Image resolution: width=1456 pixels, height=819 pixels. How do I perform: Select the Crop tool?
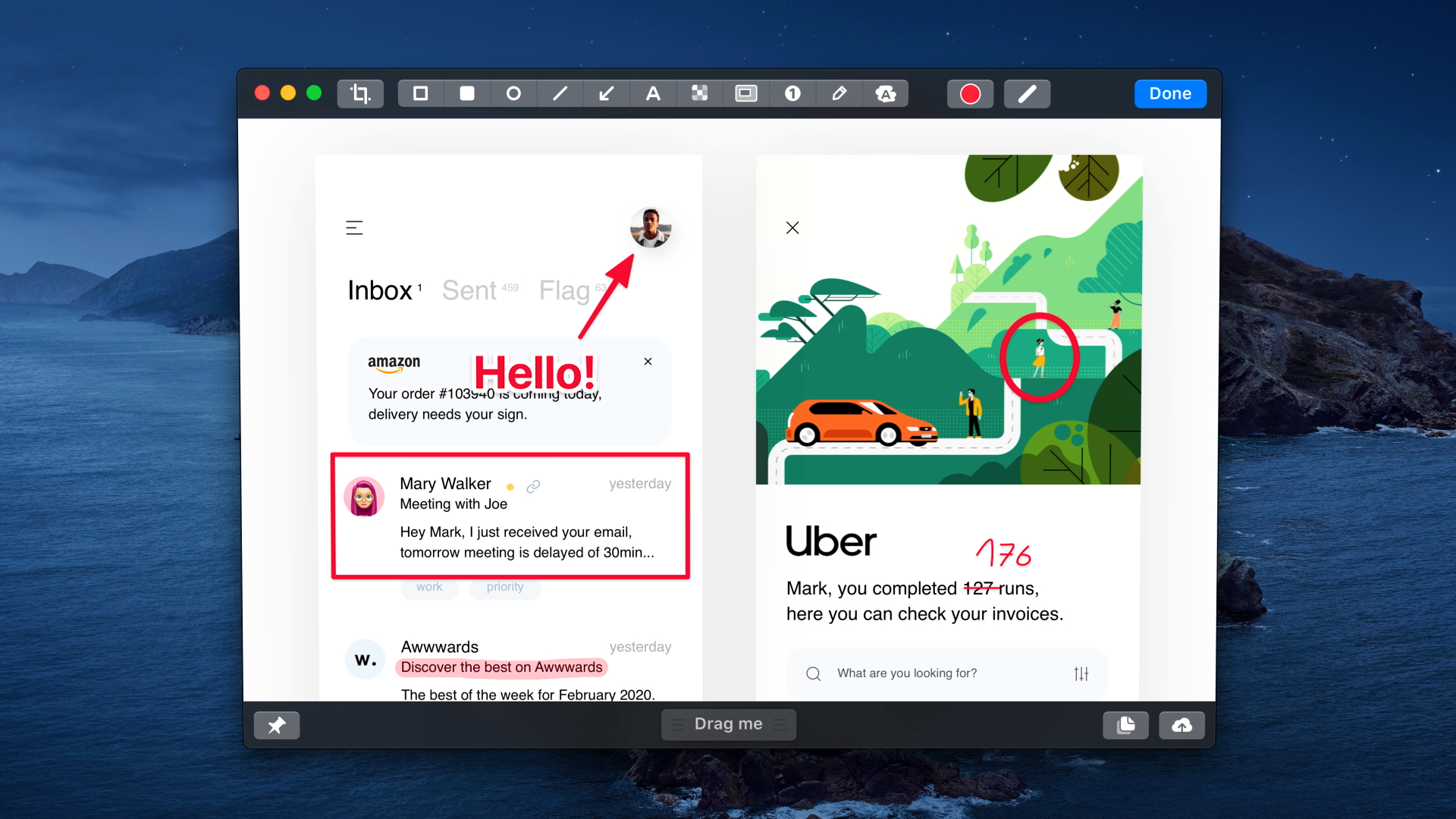360,94
